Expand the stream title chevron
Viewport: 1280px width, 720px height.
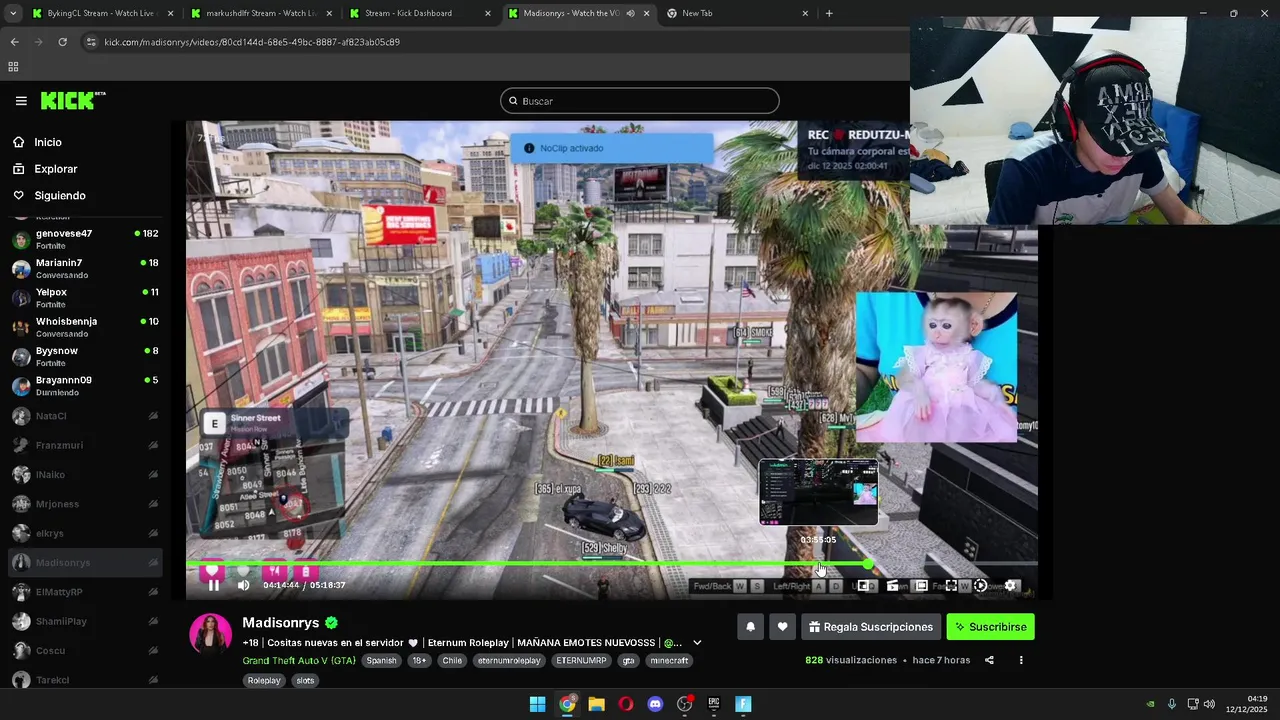click(697, 643)
